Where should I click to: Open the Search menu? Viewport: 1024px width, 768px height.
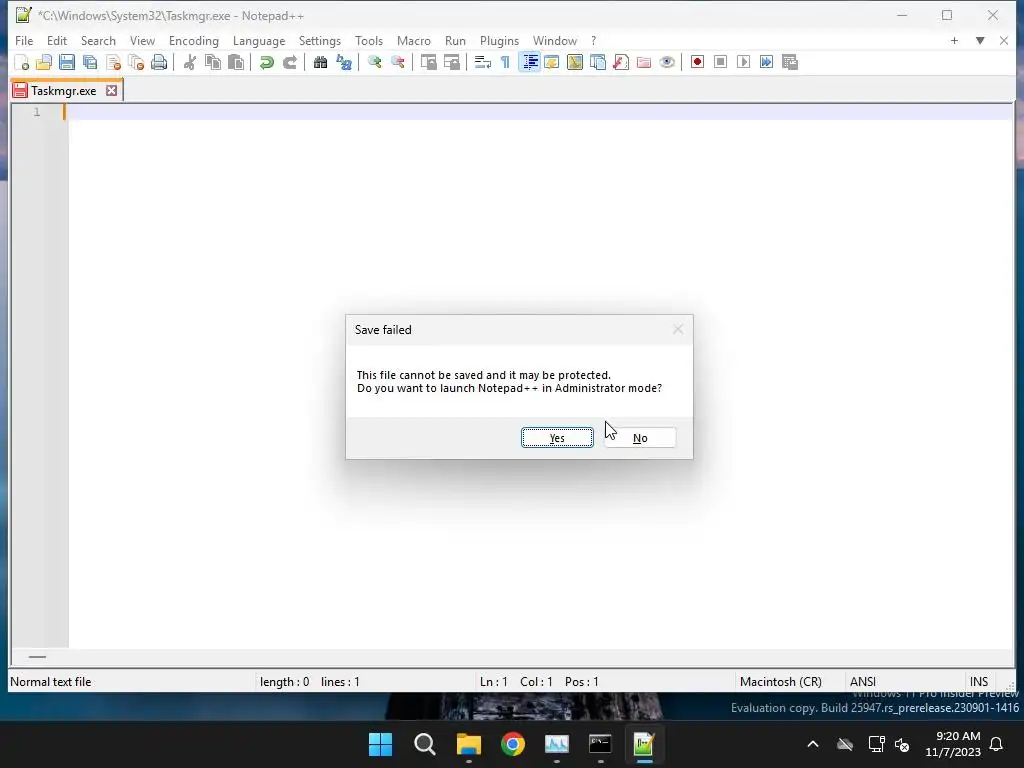(98, 40)
